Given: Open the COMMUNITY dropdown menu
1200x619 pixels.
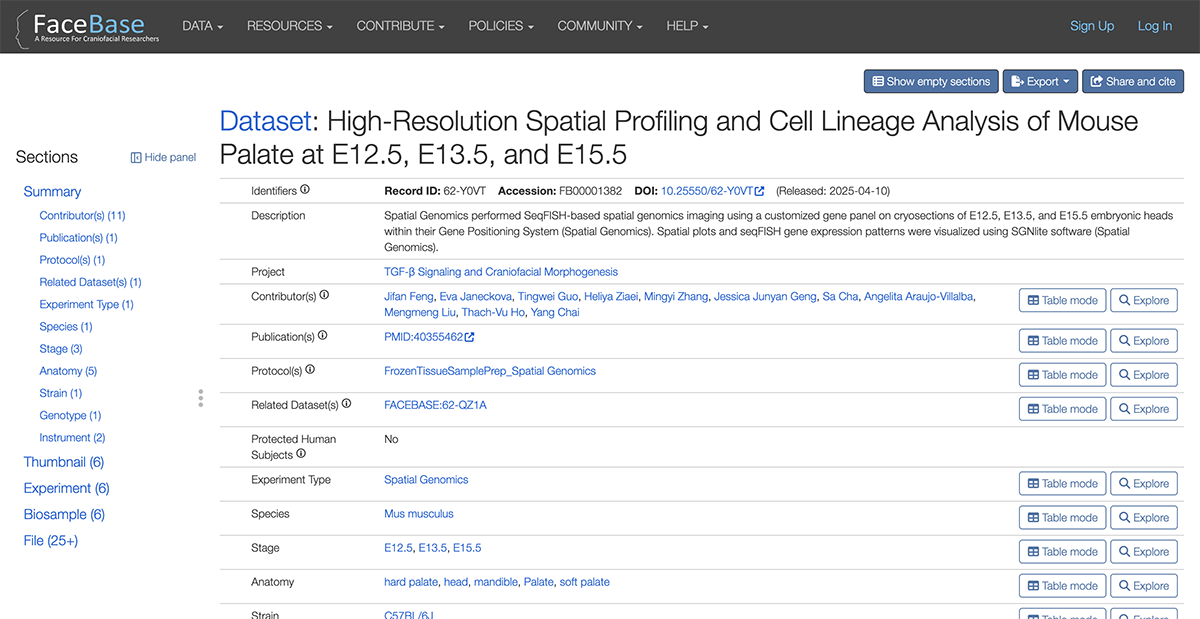Looking at the screenshot, I should 599,26.
